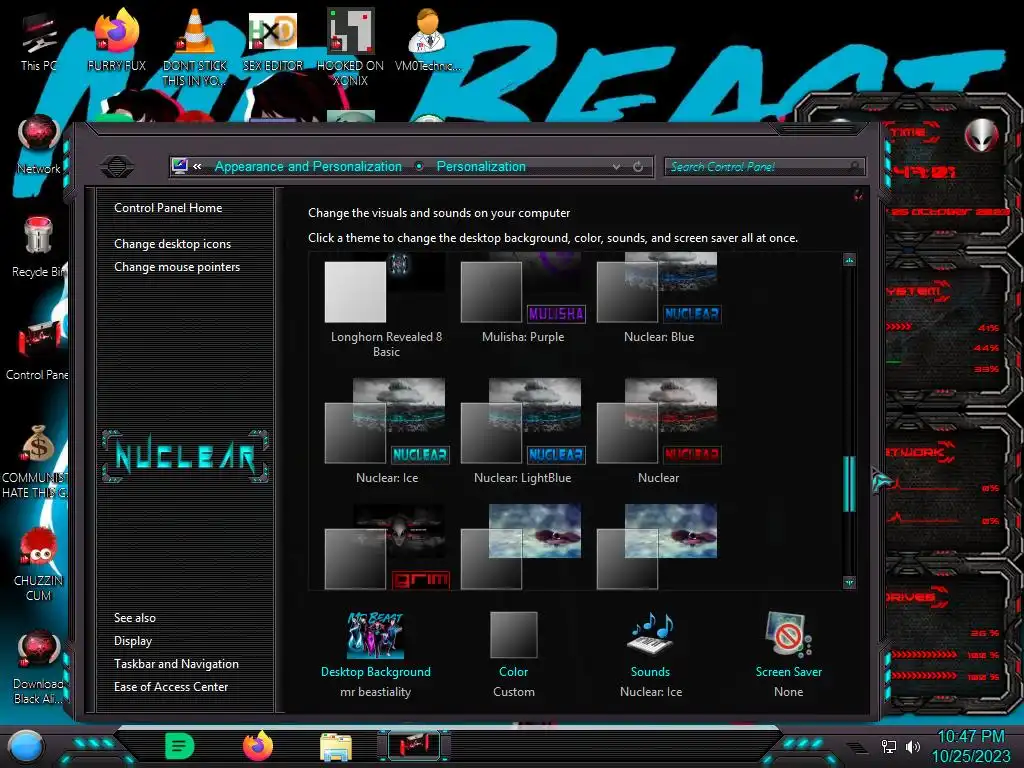Select the red Nuclear theme
This screenshot has height=768, width=1024.
click(x=659, y=431)
